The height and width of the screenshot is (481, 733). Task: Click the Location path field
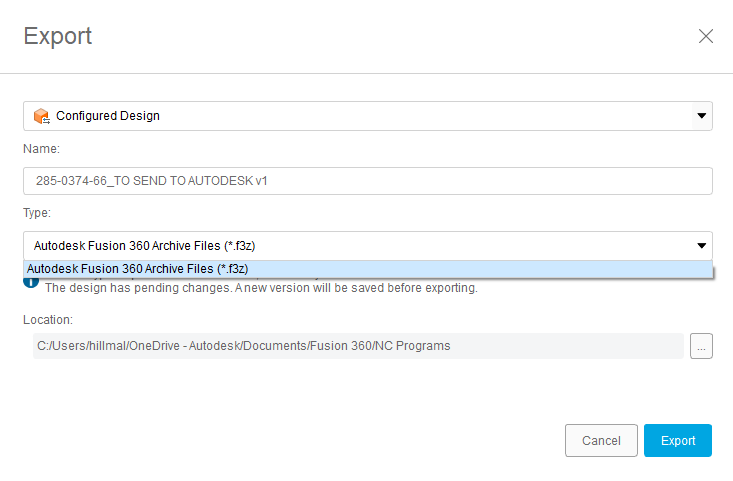[357, 346]
